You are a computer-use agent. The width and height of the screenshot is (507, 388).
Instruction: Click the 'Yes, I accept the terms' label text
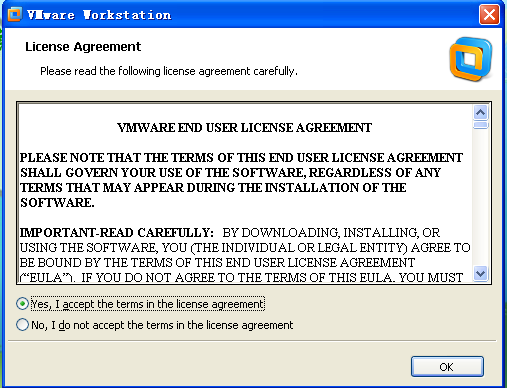148,304
